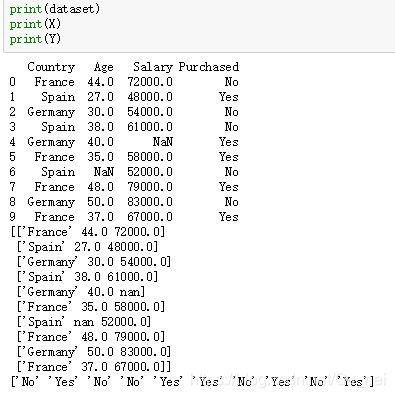This screenshot has width=395, height=398.
Task: Click the NaN Salary in dataframe row 4
Action: 163,142
